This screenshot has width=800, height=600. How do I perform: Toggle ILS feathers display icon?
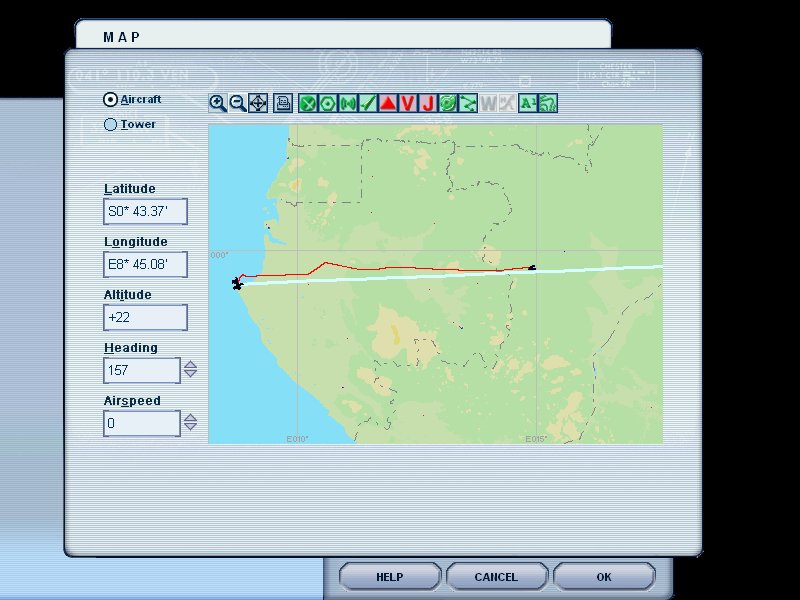[x=368, y=104]
